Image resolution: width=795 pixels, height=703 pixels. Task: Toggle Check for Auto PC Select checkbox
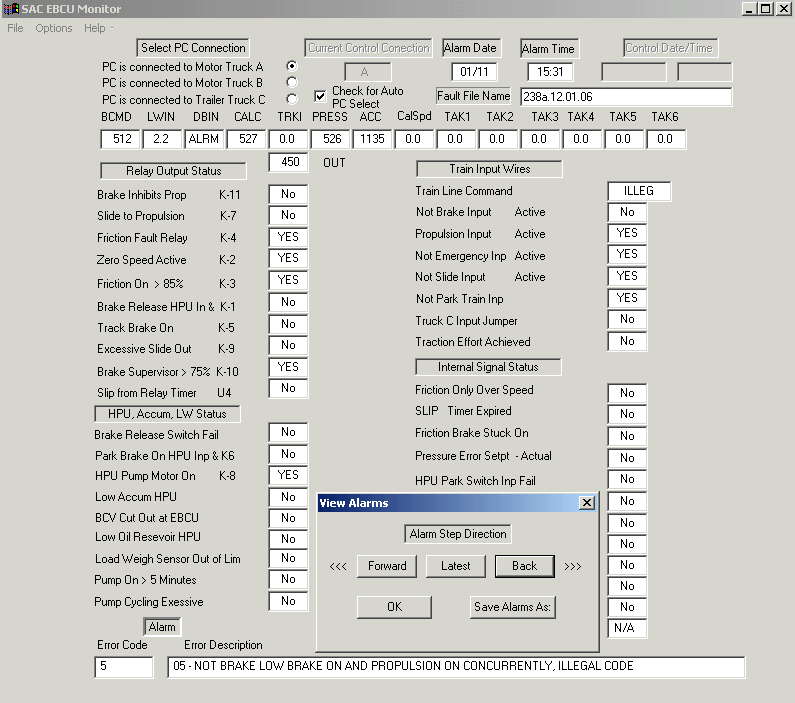coord(320,97)
